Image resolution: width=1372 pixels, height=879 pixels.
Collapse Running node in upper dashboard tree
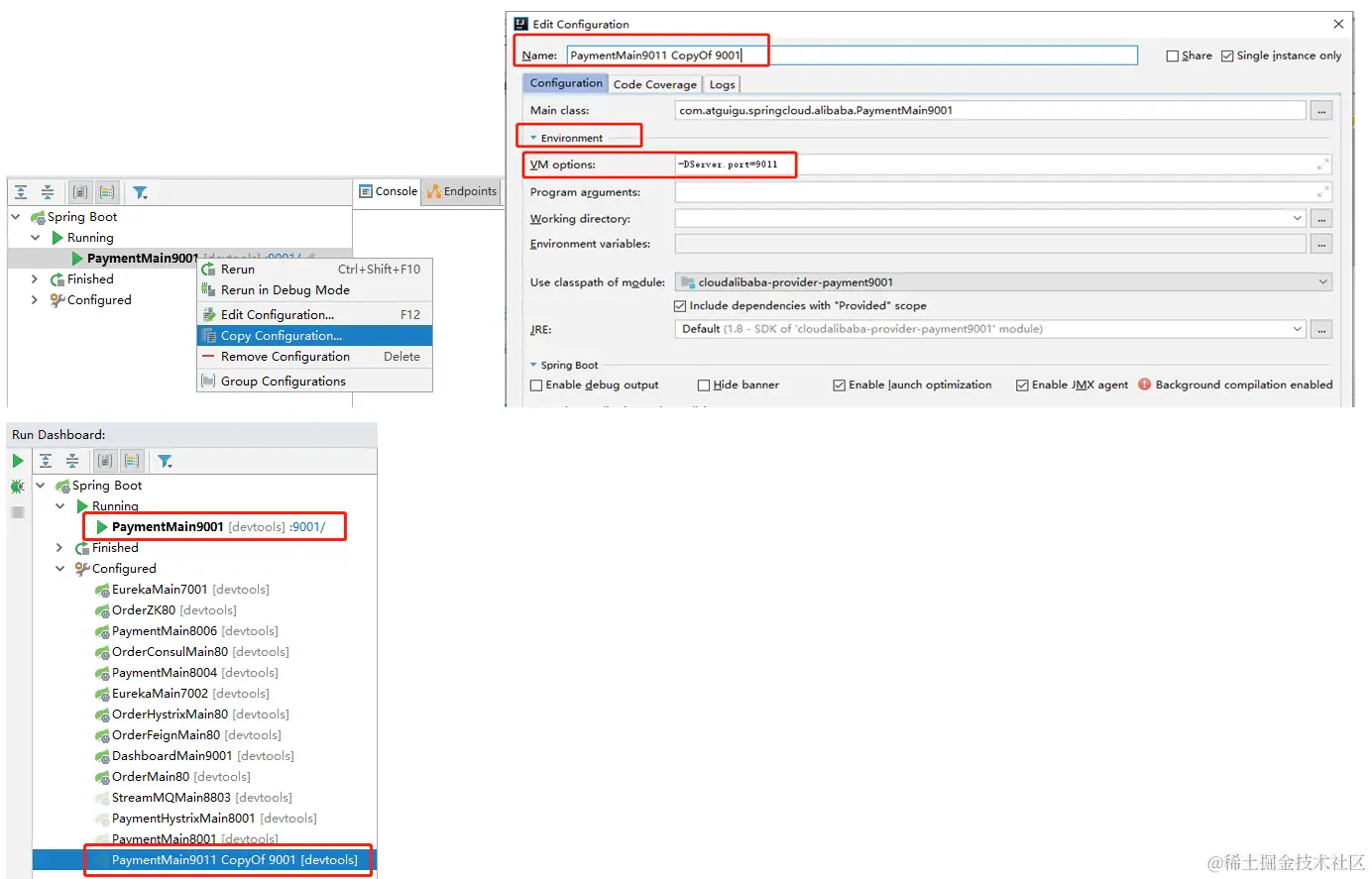(36, 238)
